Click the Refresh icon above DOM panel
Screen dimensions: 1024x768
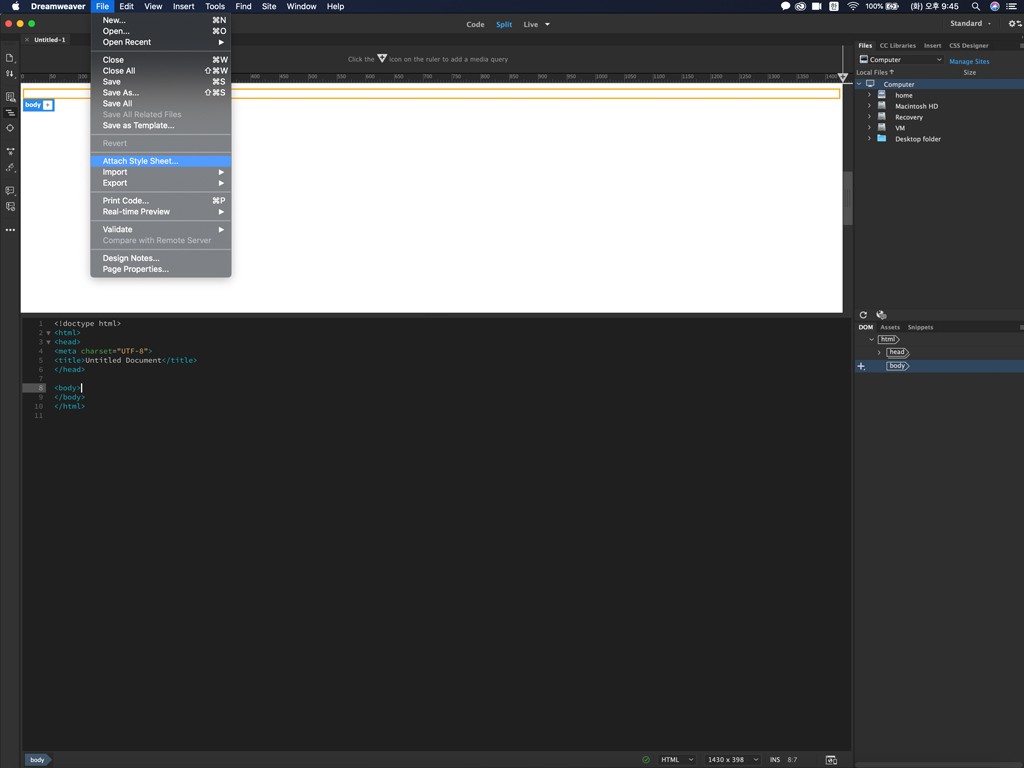[x=863, y=315]
